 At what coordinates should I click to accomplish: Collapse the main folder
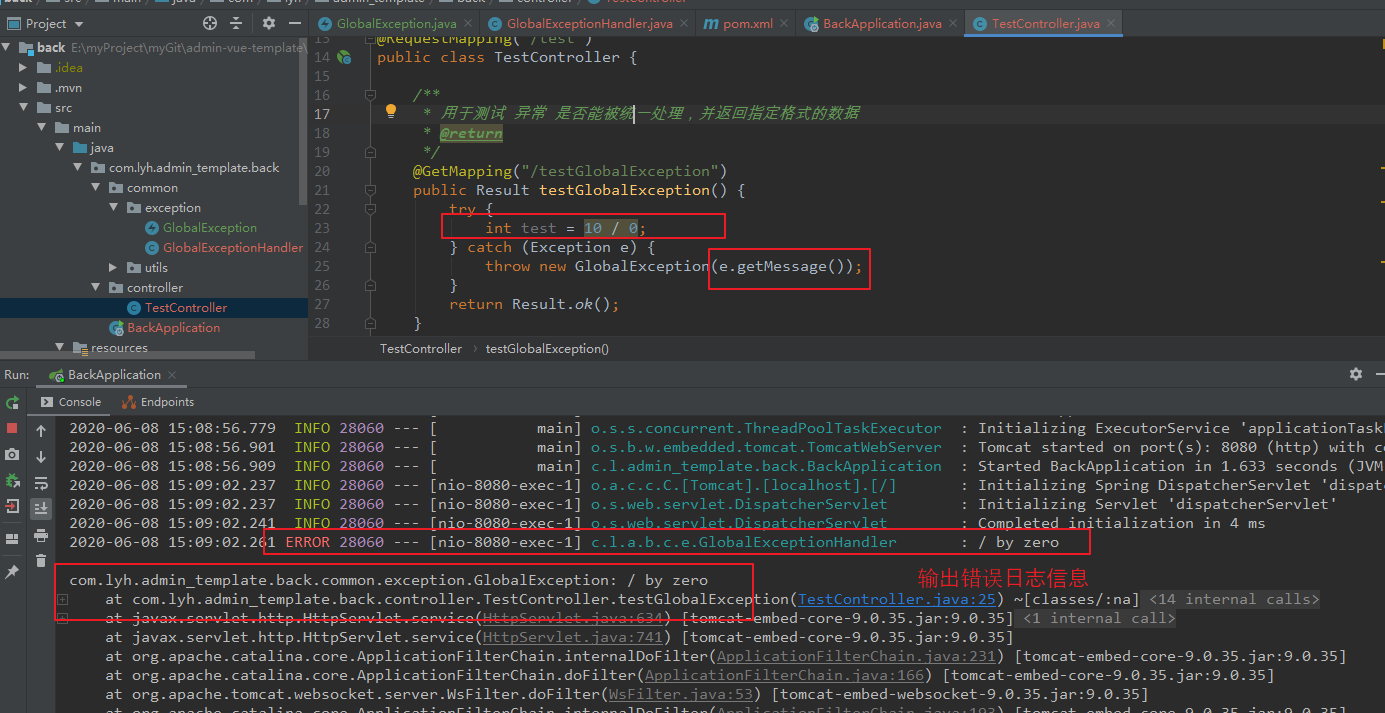point(43,127)
